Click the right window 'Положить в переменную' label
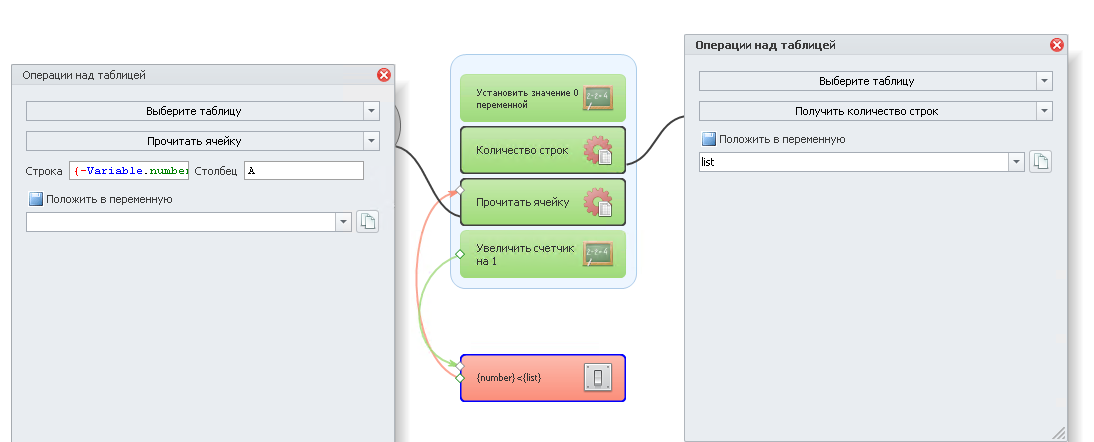The width and height of the screenshot is (1094, 442). point(782,139)
